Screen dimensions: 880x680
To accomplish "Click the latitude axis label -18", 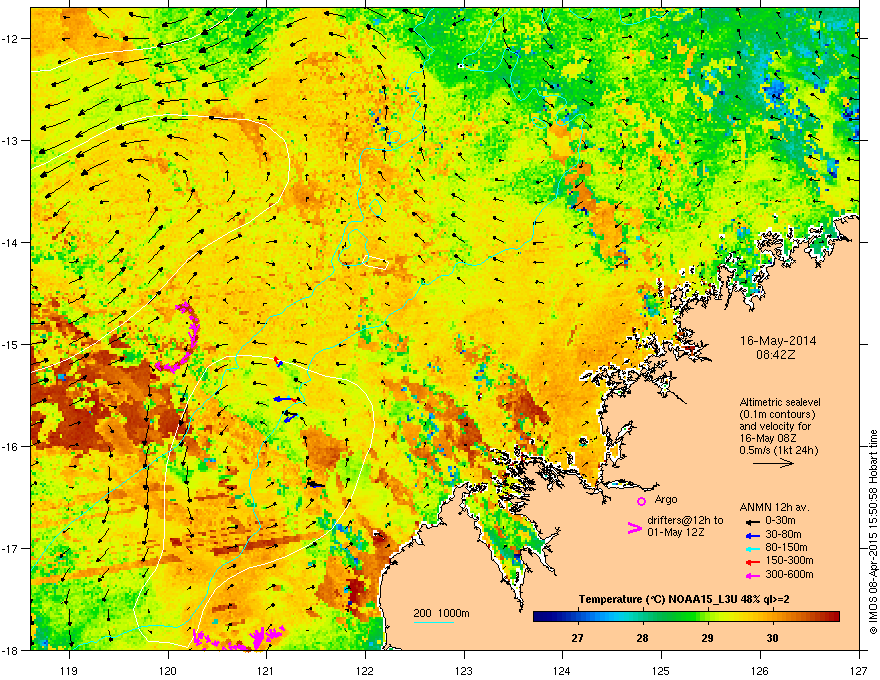I will coord(10,650).
